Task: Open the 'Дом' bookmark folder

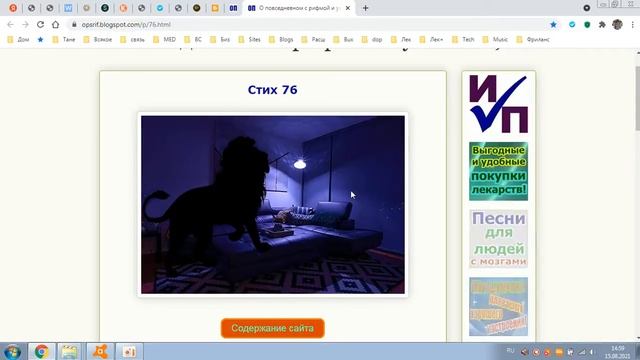Action: pyautogui.click(x=18, y=40)
